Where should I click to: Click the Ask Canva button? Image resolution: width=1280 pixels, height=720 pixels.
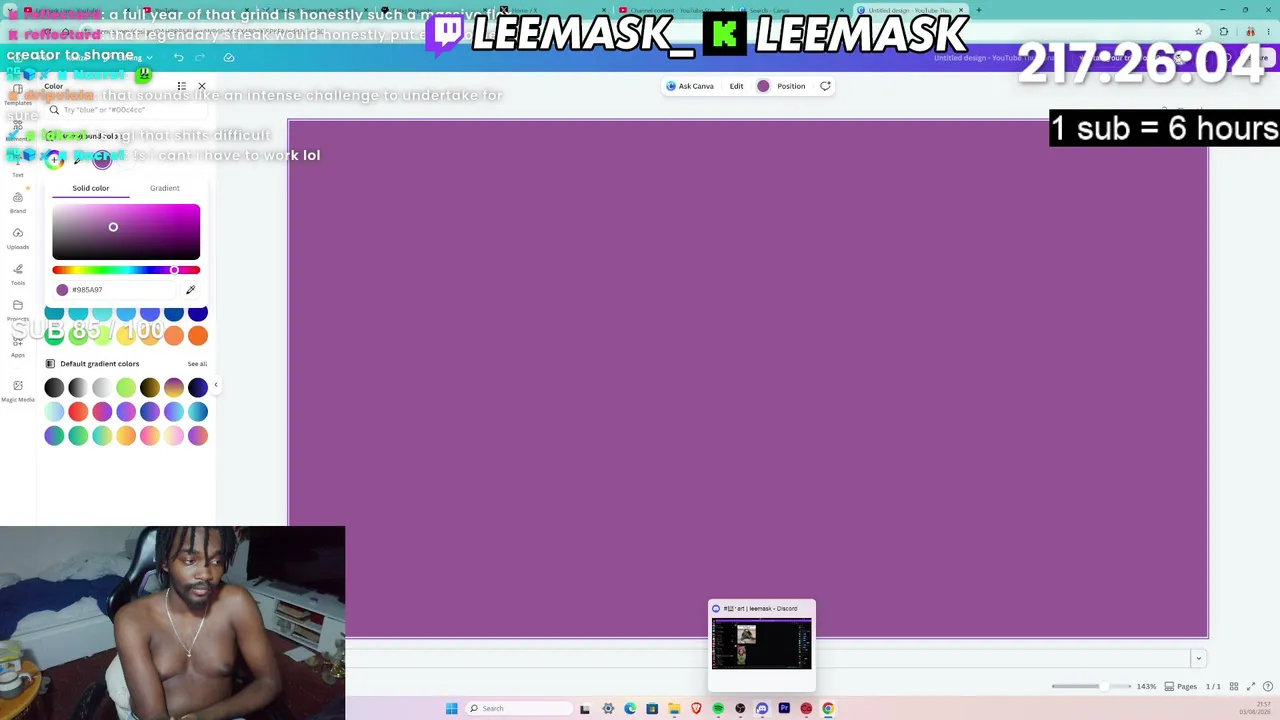click(x=690, y=86)
